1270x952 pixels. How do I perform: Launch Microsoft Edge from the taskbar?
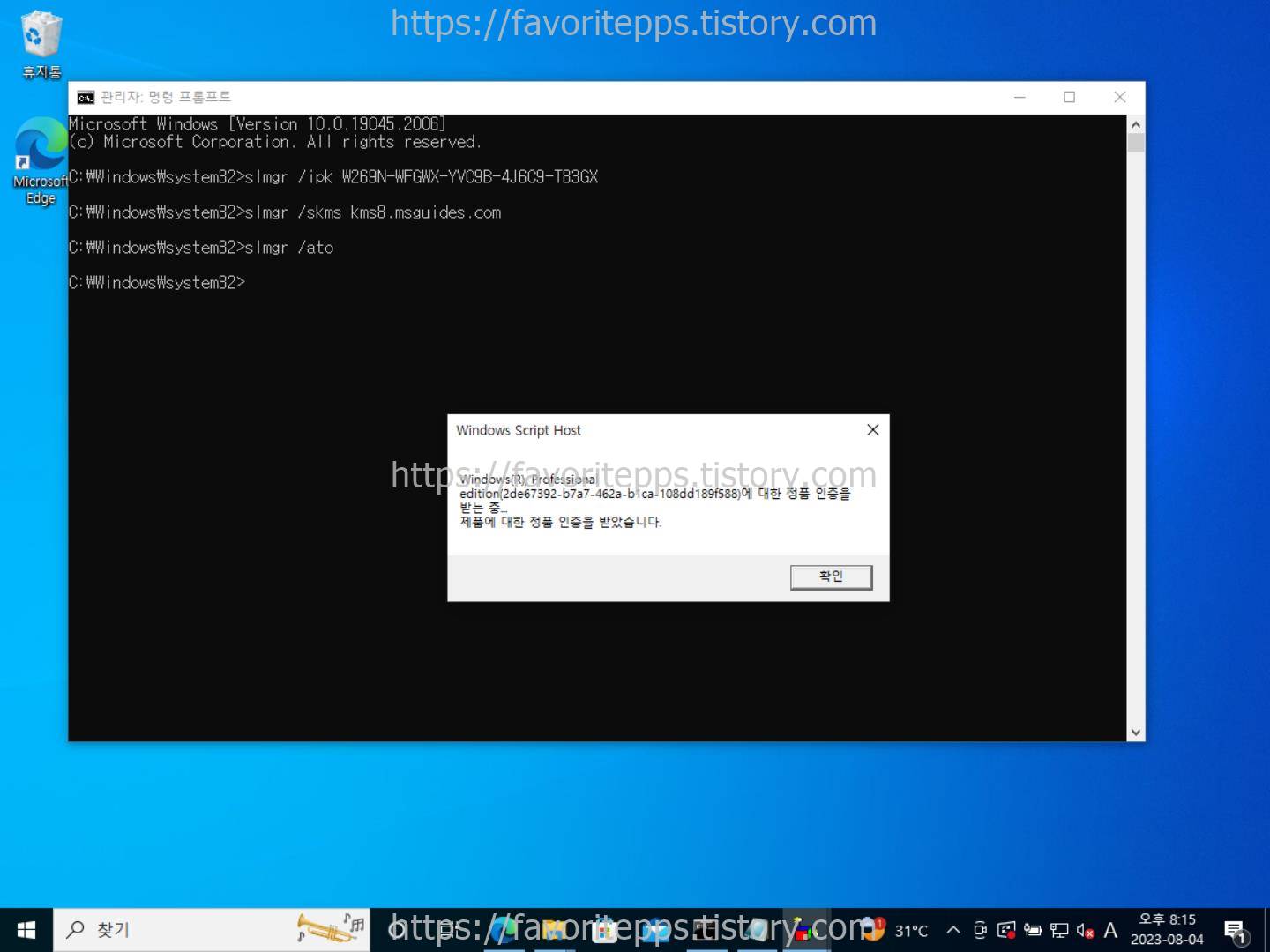[x=503, y=930]
